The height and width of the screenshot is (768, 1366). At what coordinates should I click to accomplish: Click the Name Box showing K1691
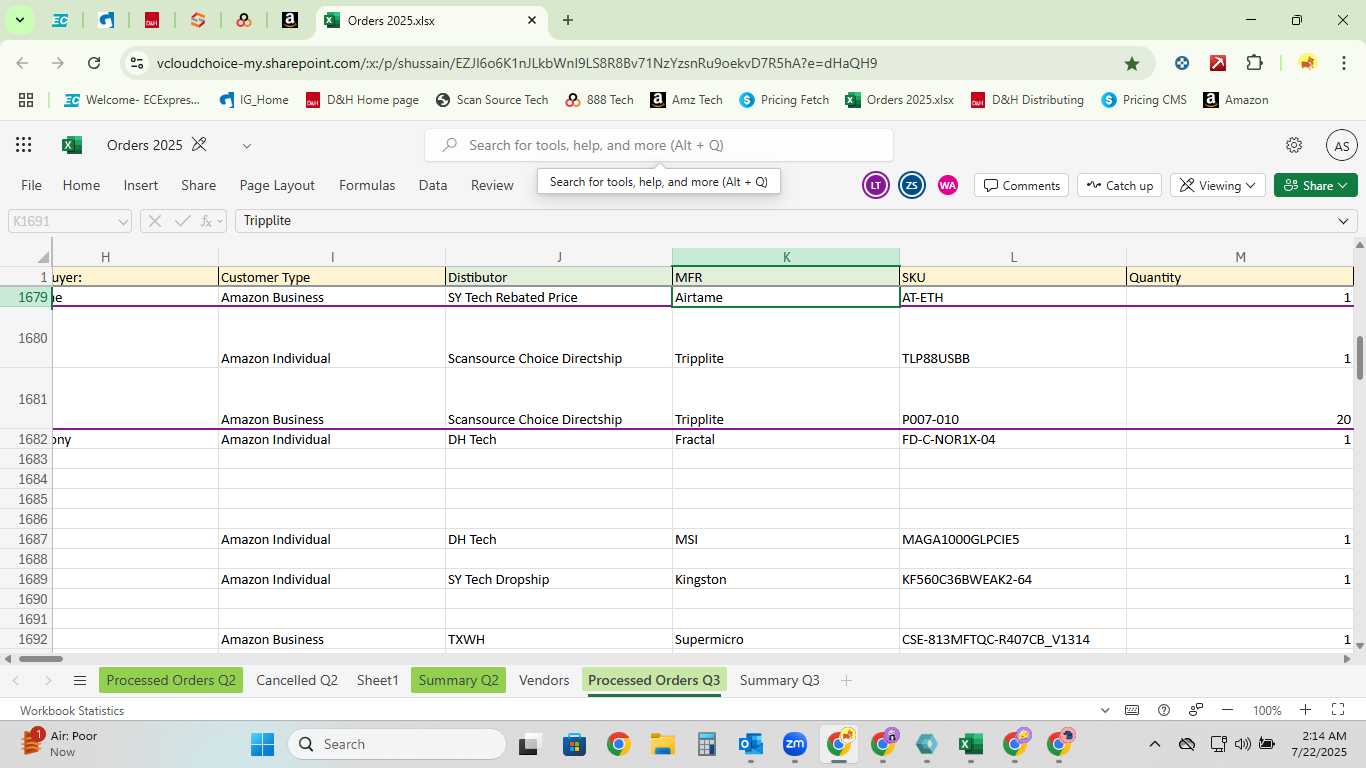(x=62, y=221)
